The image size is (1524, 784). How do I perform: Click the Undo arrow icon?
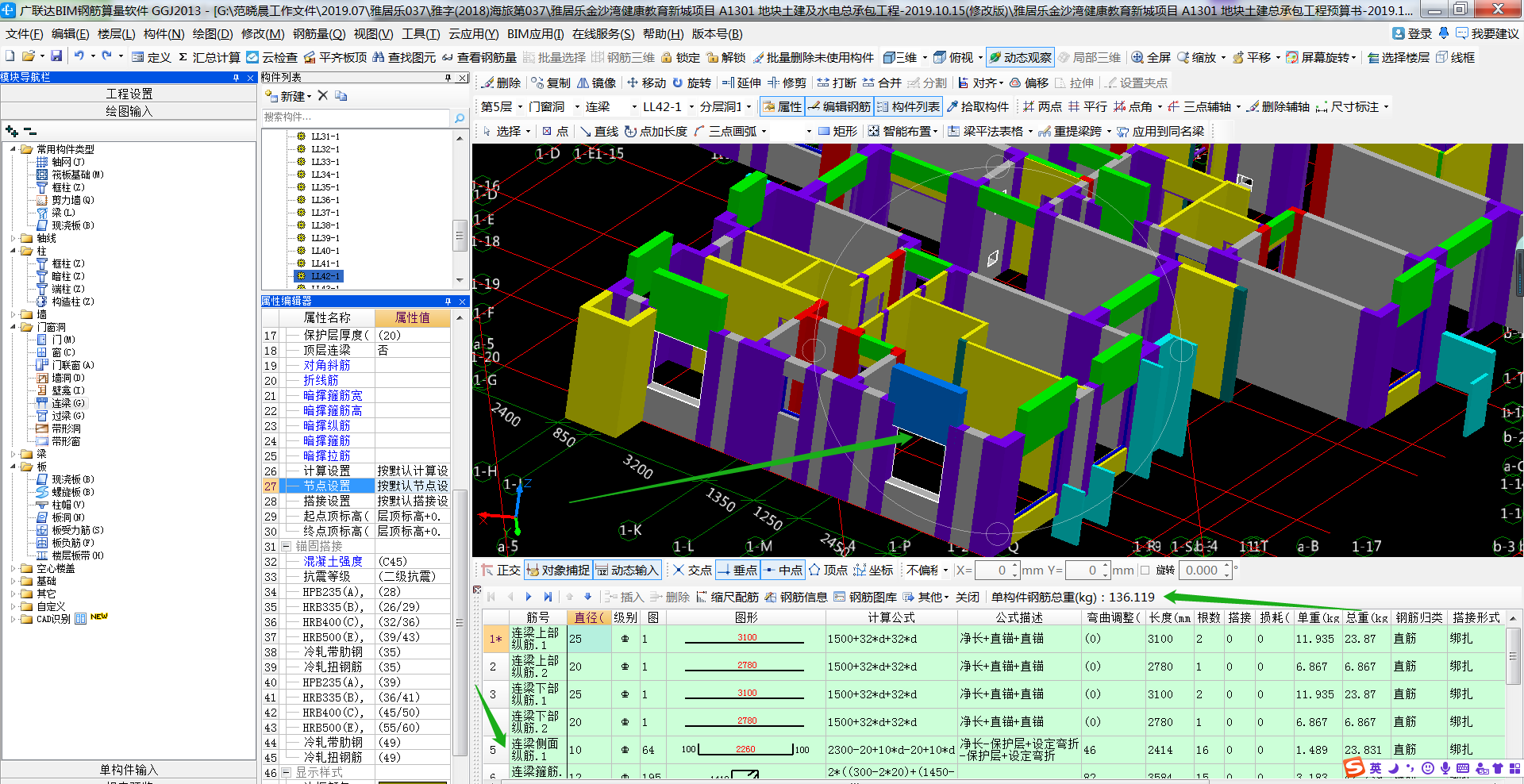point(79,56)
